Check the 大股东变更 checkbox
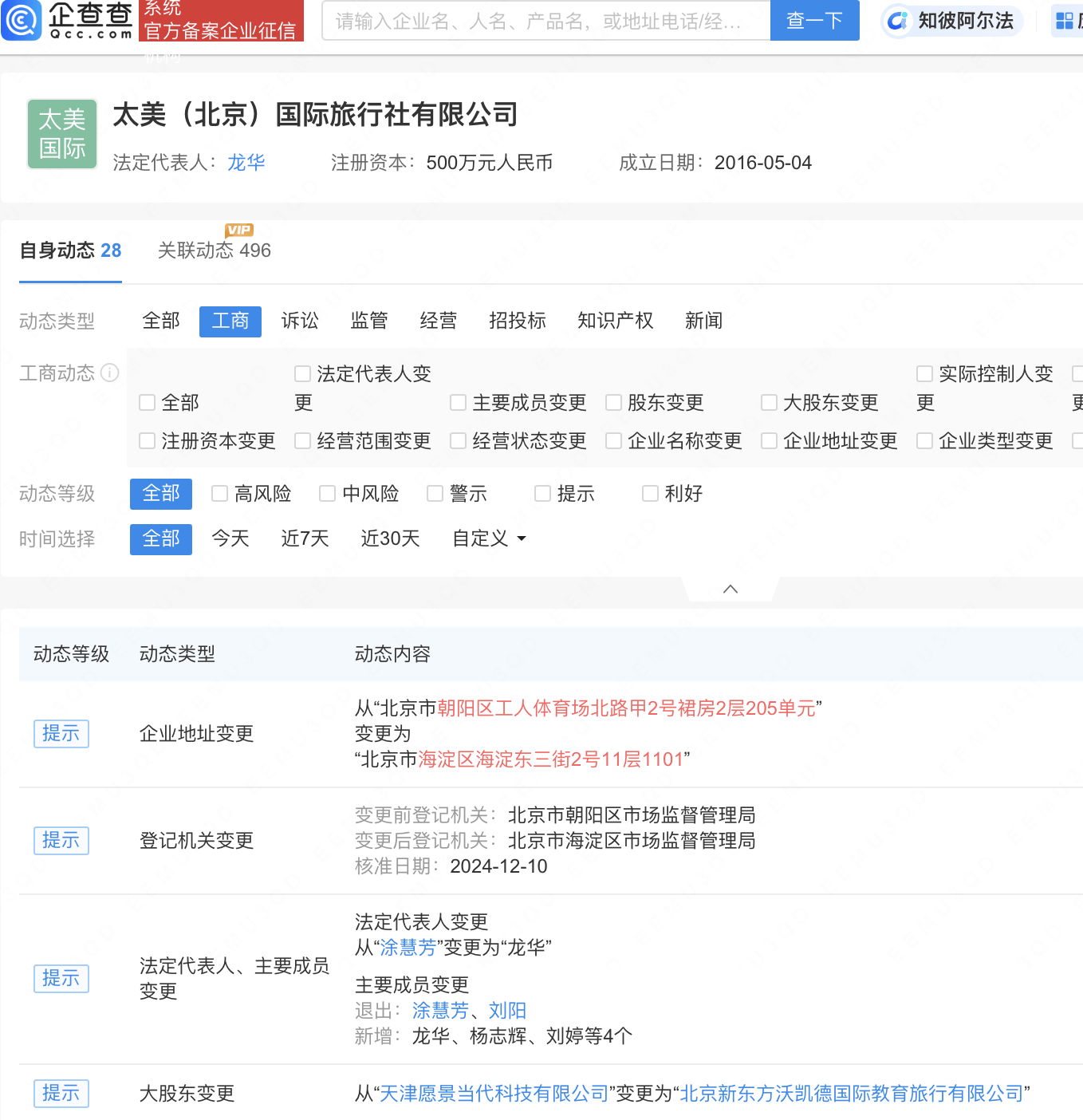Image resolution: width=1083 pixels, height=1120 pixels. [769, 403]
